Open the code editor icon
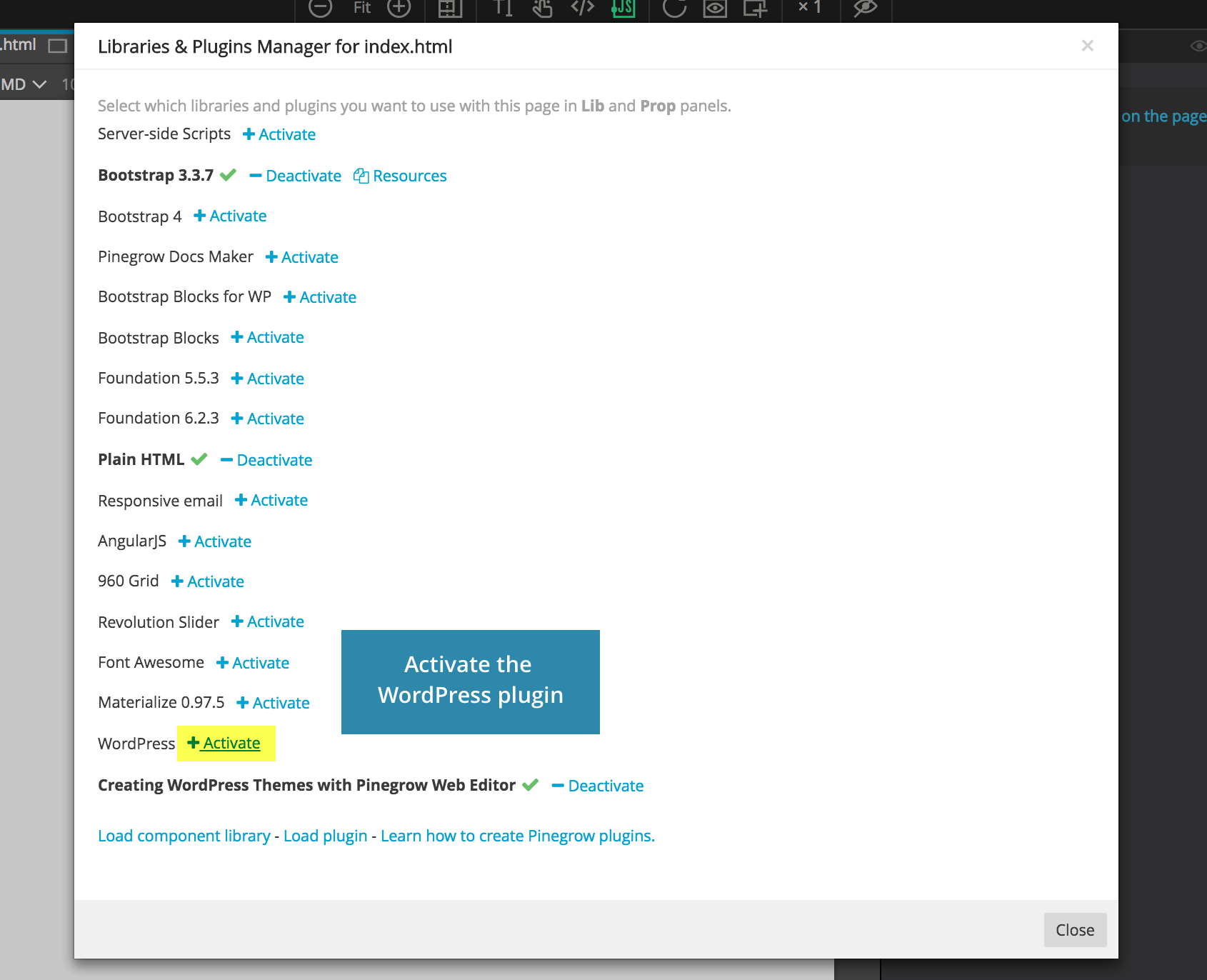 pyautogui.click(x=583, y=8)
